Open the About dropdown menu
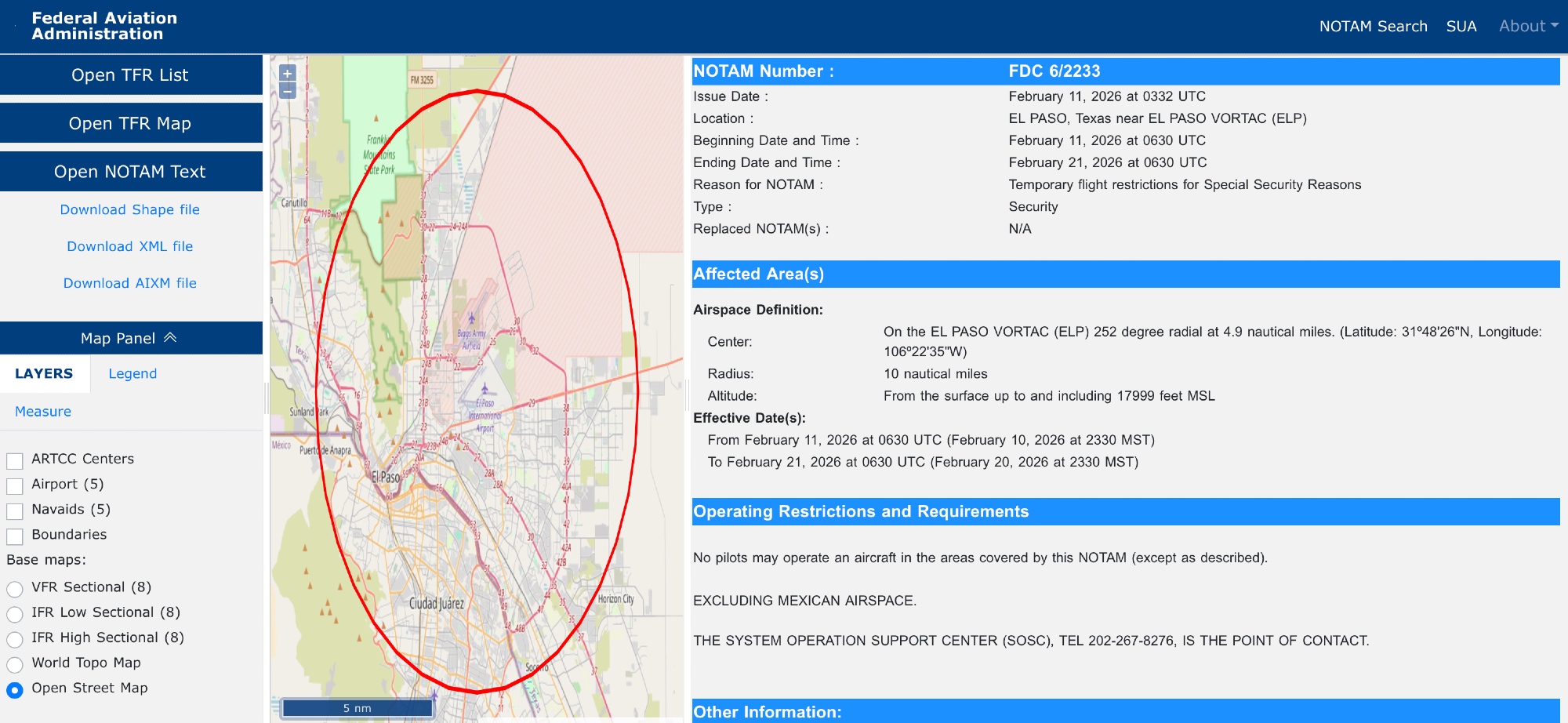 point(1527,26)
